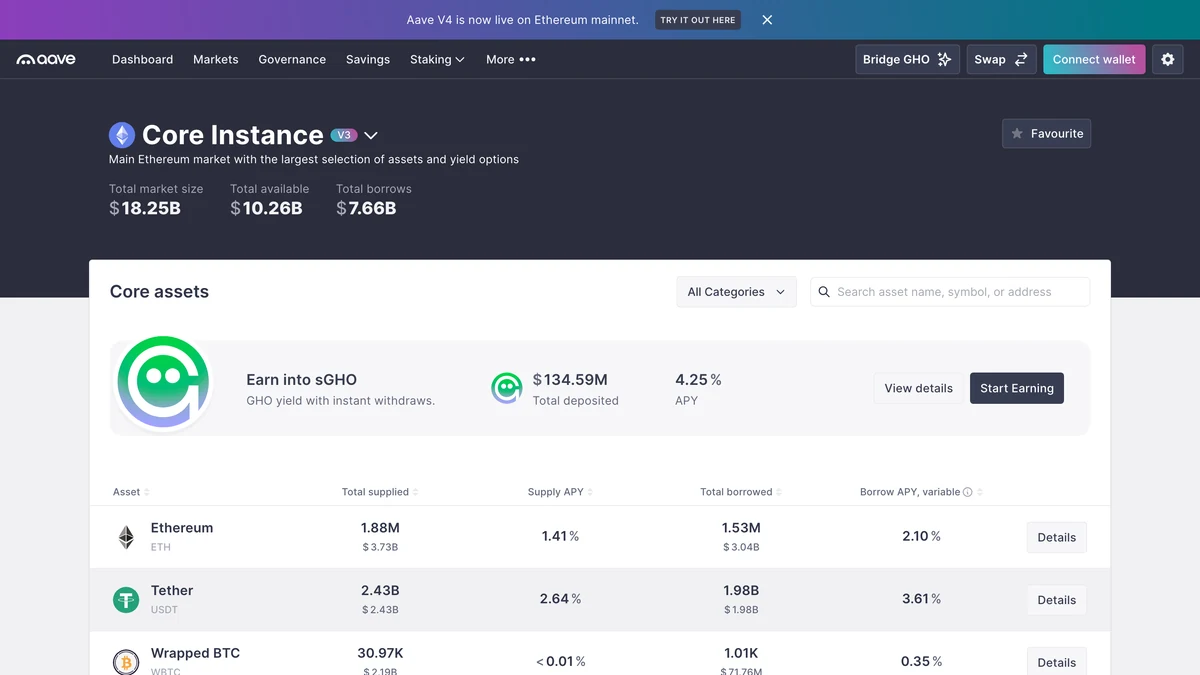Click Start Earning button
The image size is (1200, 675).
1017,388
